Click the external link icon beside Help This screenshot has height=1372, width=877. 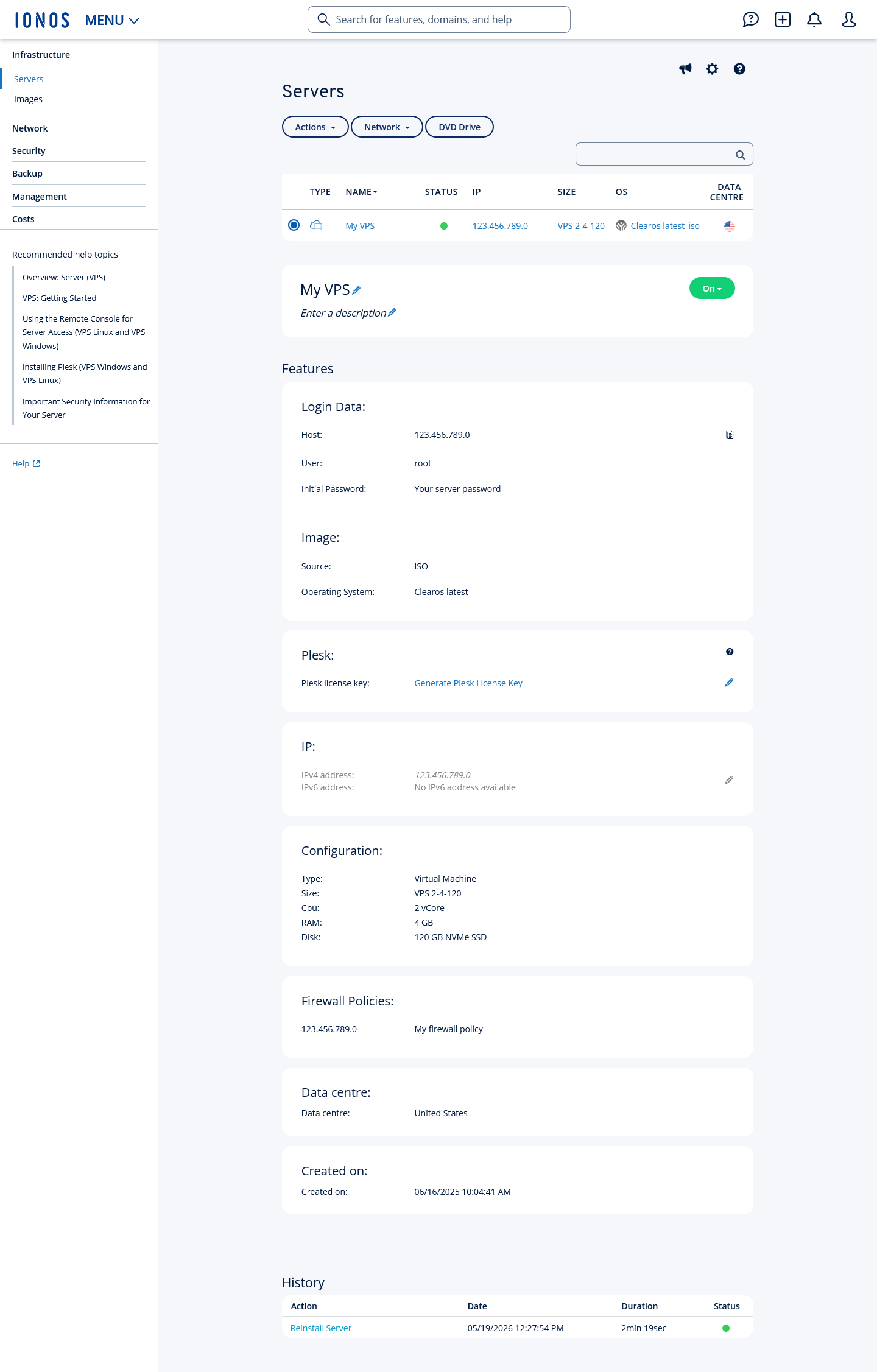click(37, 463)
